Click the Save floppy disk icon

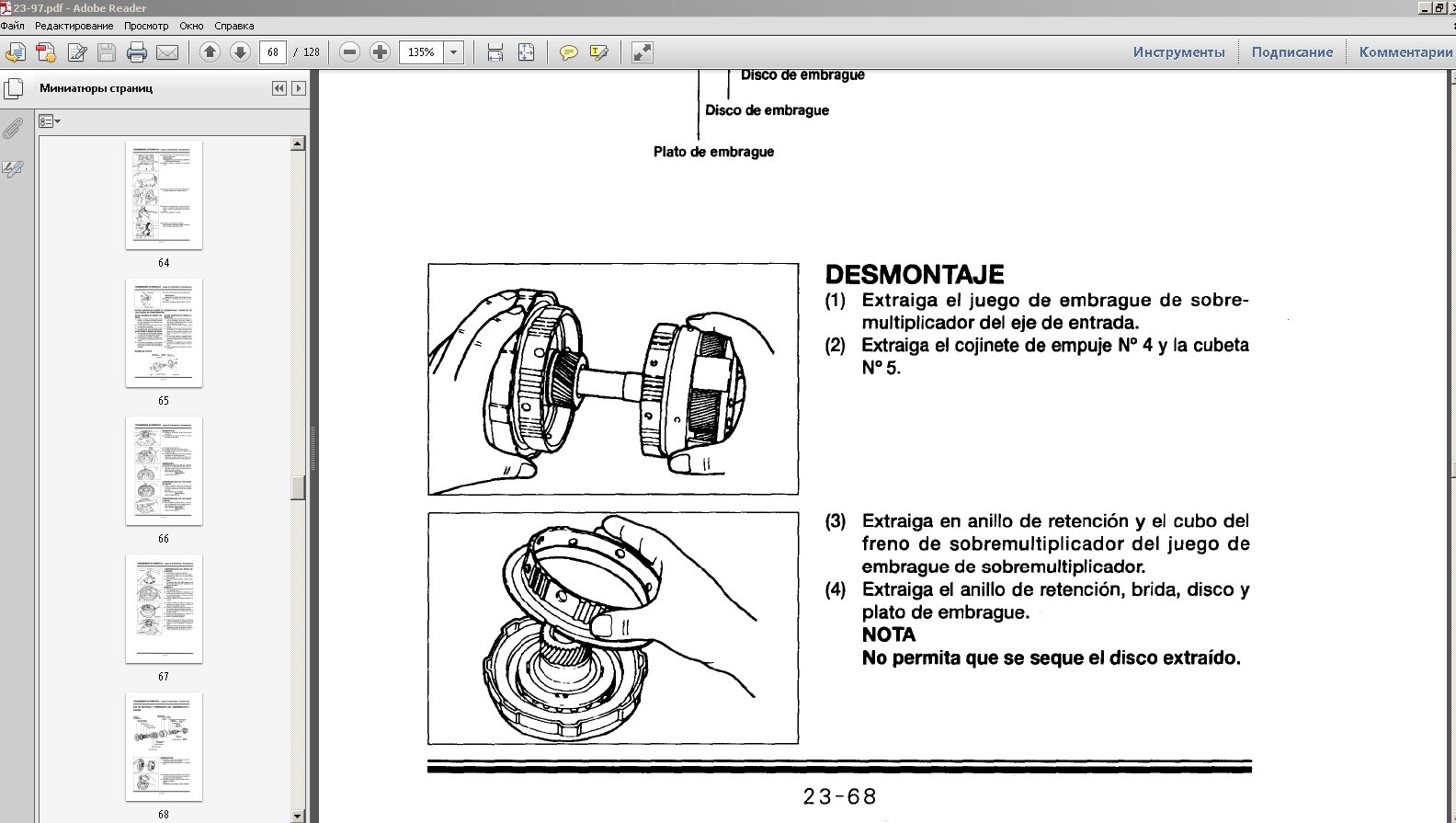[107, 52]
